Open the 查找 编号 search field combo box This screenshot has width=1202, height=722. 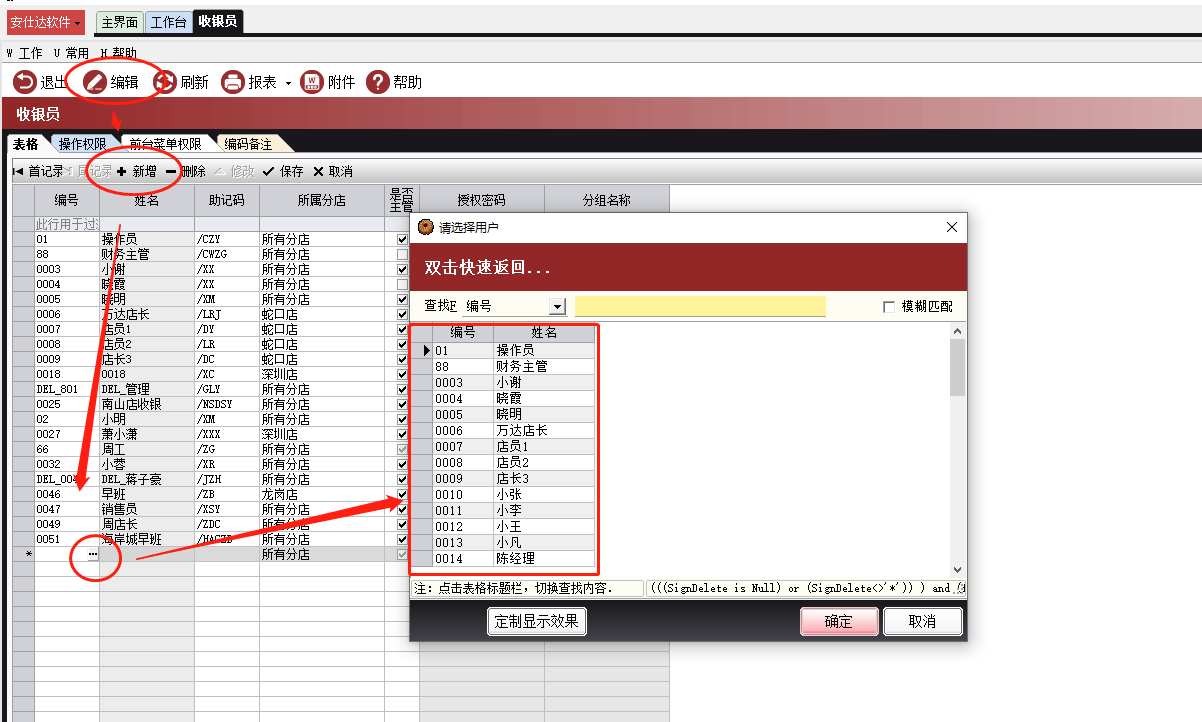(515, 306)
